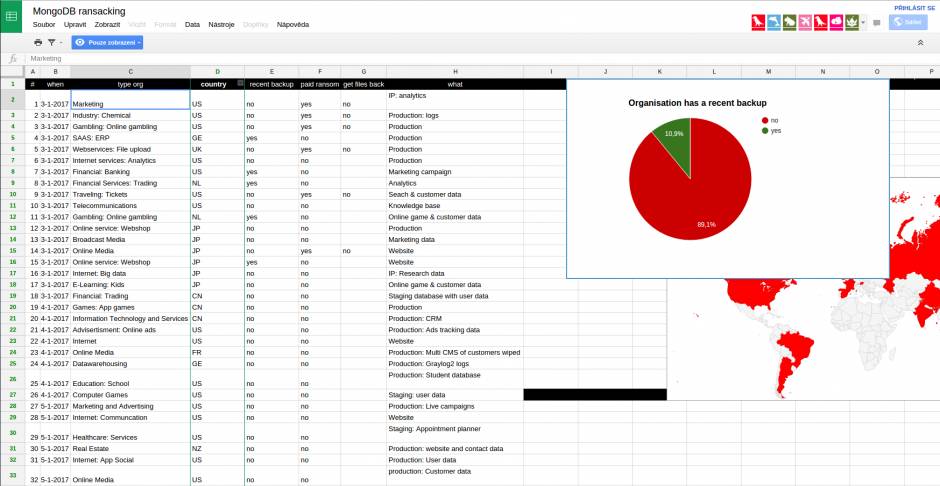Click the country cell 'UK'
This screenshot has height=486, width=940.
[x=218, y=149]
